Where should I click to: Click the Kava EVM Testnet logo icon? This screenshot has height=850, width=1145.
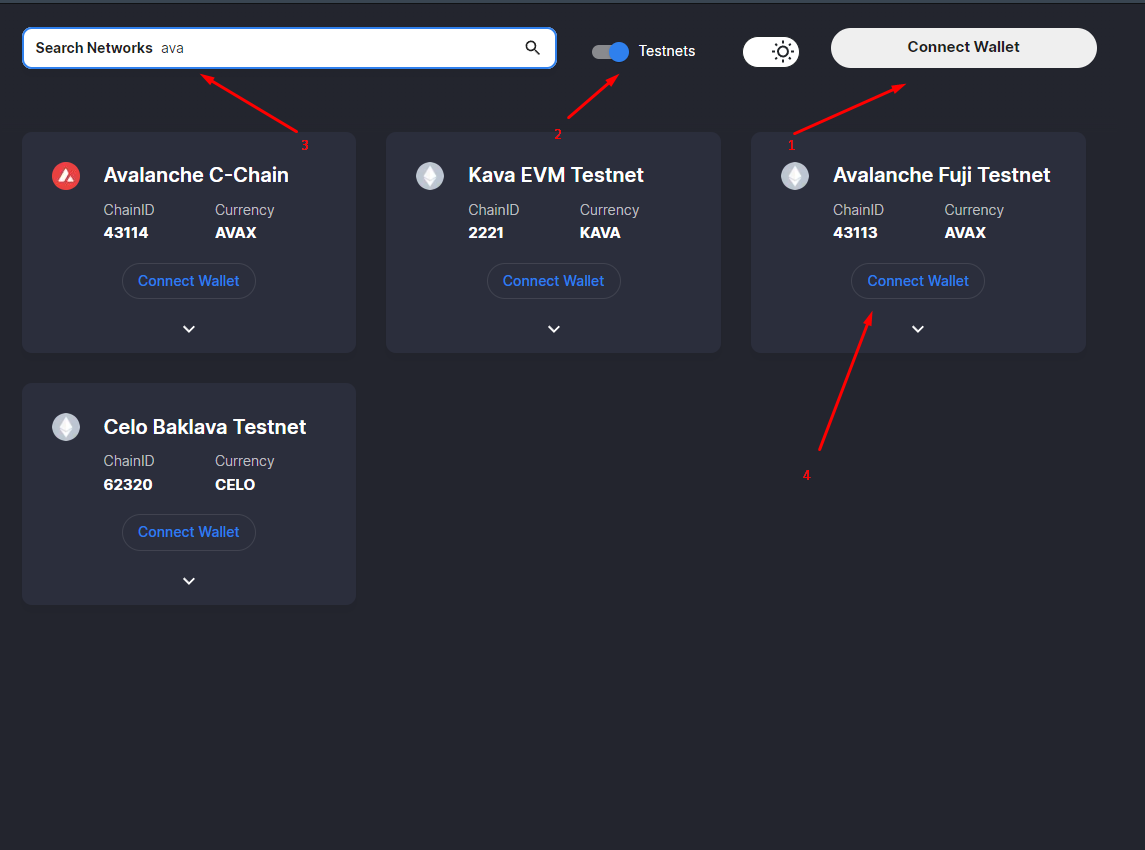pyautogui.click(x=430, y=176)
